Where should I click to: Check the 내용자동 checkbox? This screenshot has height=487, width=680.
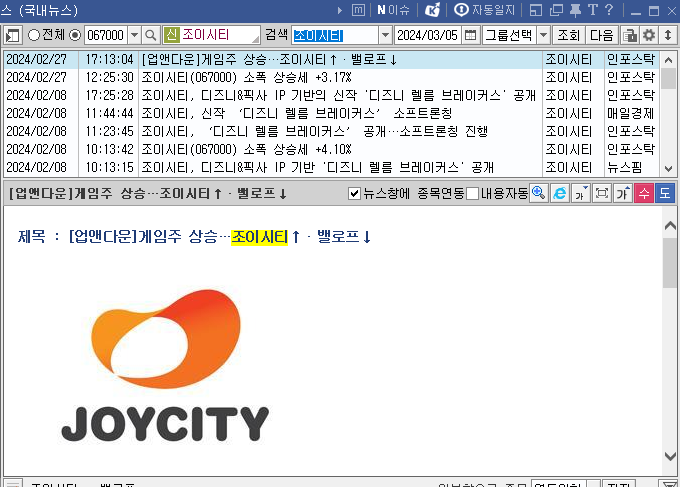click(x=473, y=193)
